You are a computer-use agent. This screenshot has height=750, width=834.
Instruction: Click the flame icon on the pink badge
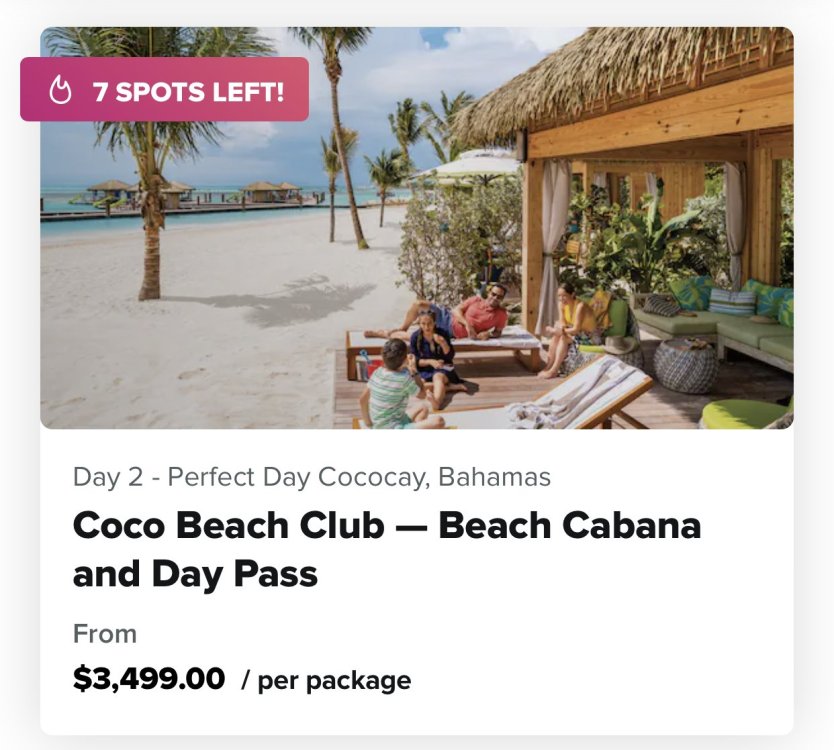[60, 90]
